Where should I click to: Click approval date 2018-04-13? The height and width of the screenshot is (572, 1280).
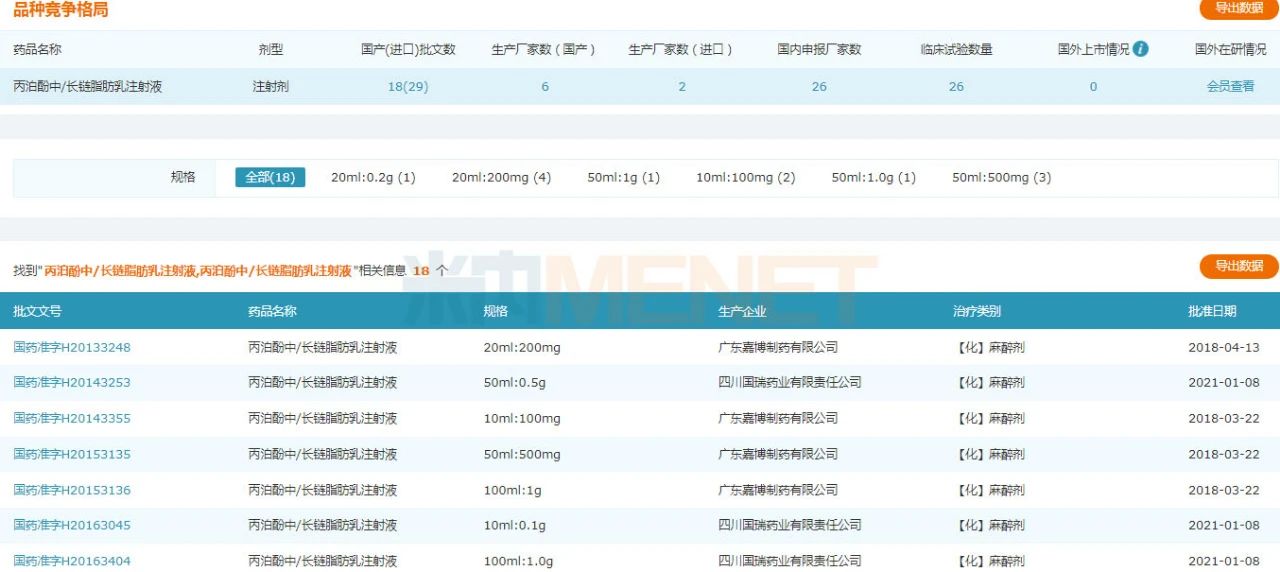point(1224,347)
